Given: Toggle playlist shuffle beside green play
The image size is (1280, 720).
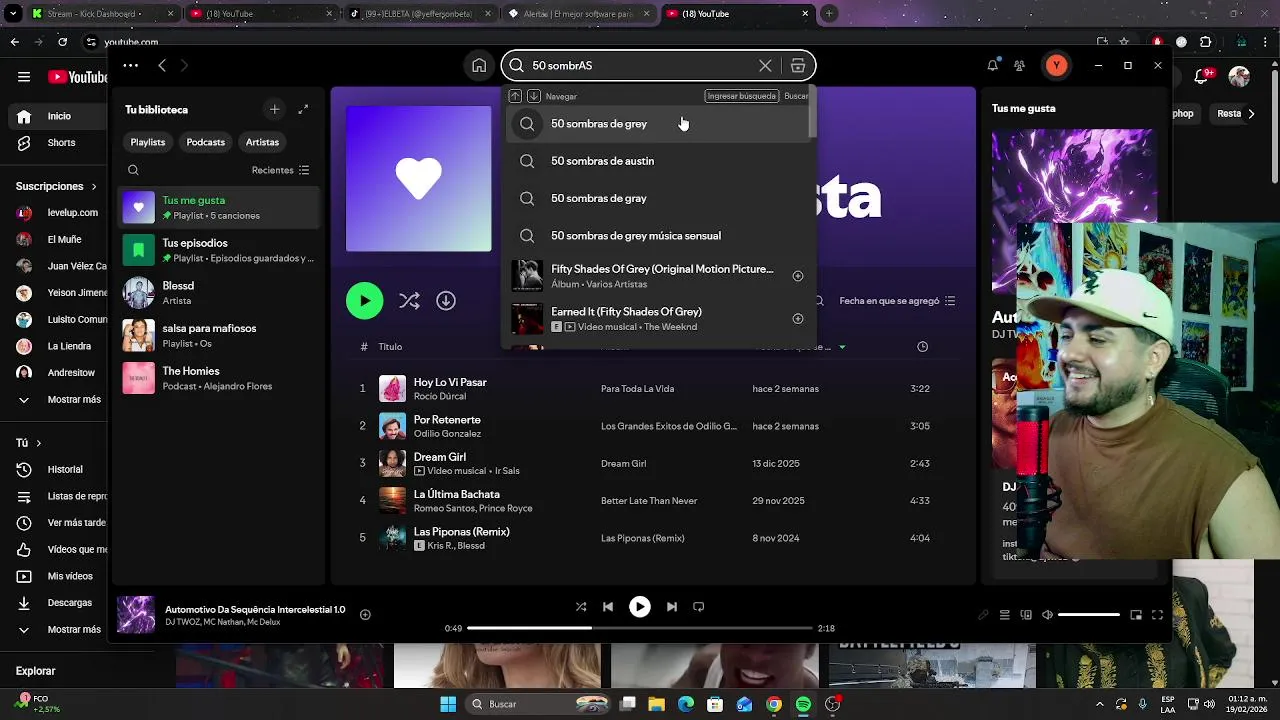Looking at the screenshot, I should pos(409,301).
